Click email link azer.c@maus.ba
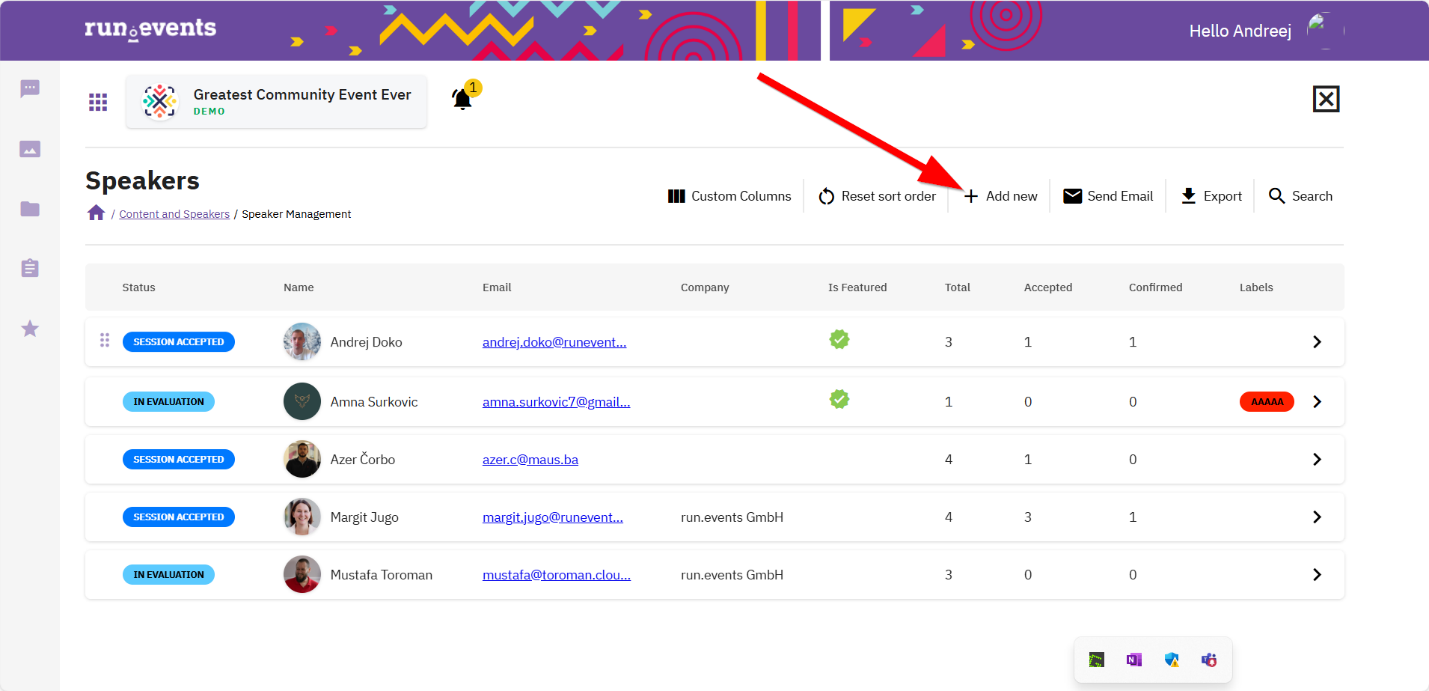 click(530, 460)
